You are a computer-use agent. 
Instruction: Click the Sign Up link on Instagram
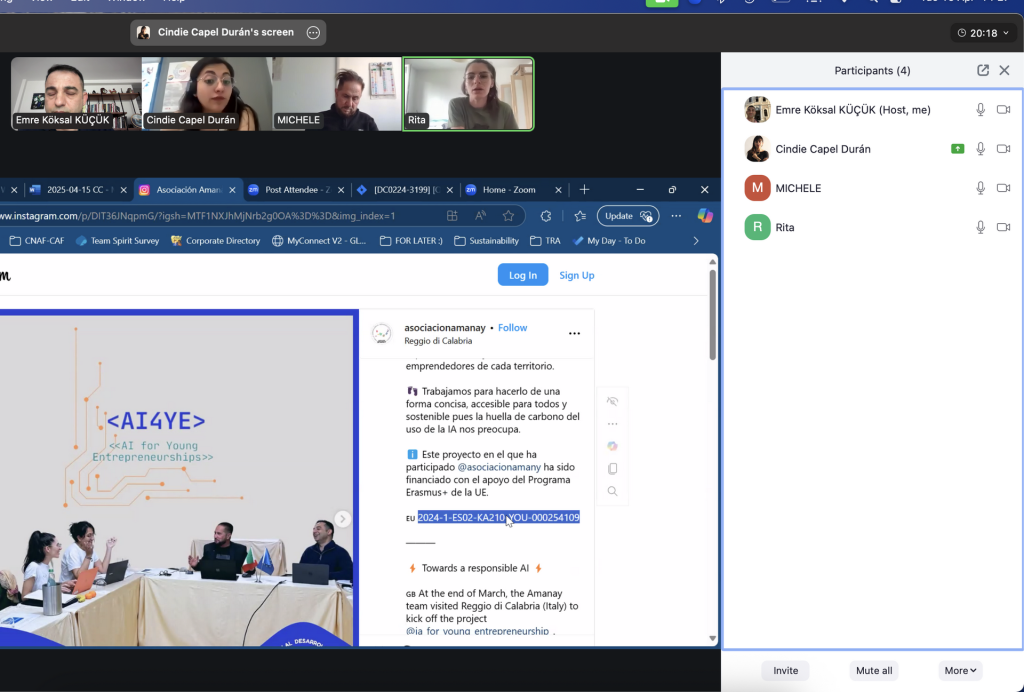(x=577, y=275)
